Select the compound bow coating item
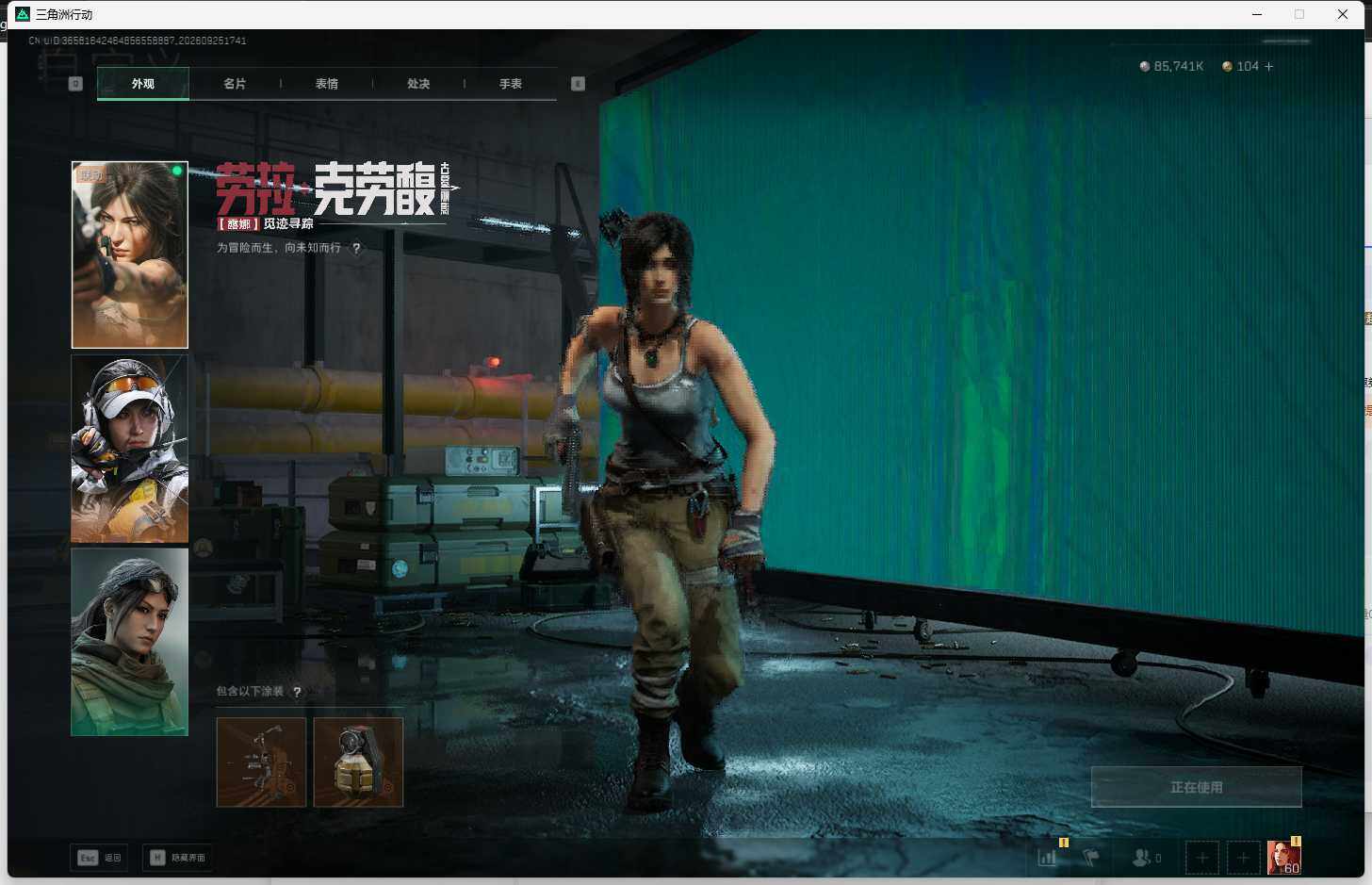 tap(262, 762)
